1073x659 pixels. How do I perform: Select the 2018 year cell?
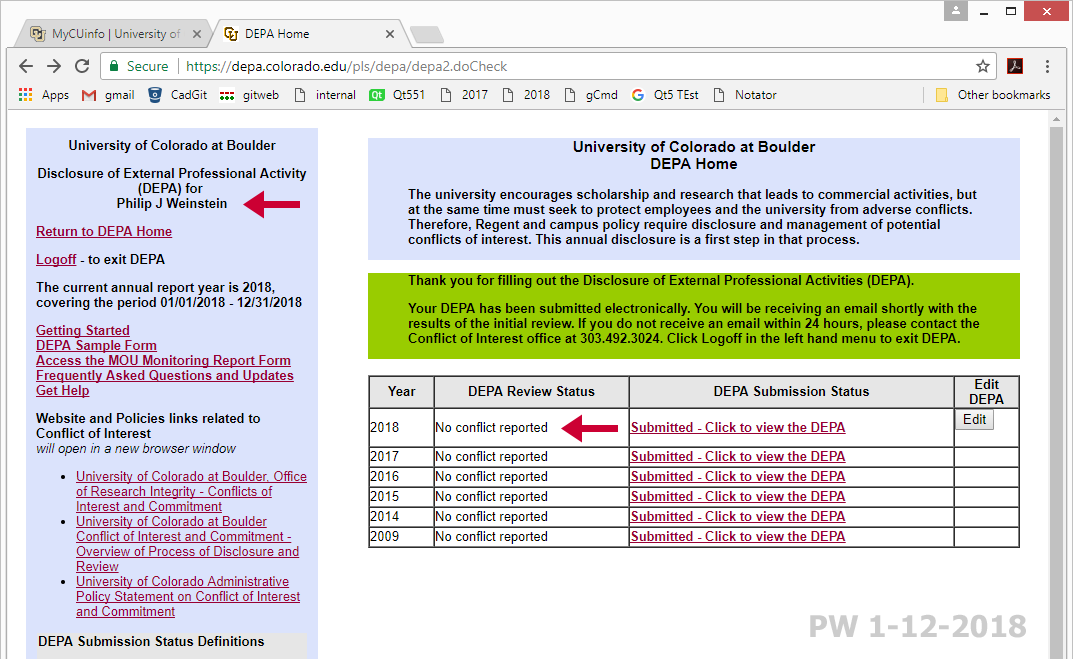pos(401,428)
